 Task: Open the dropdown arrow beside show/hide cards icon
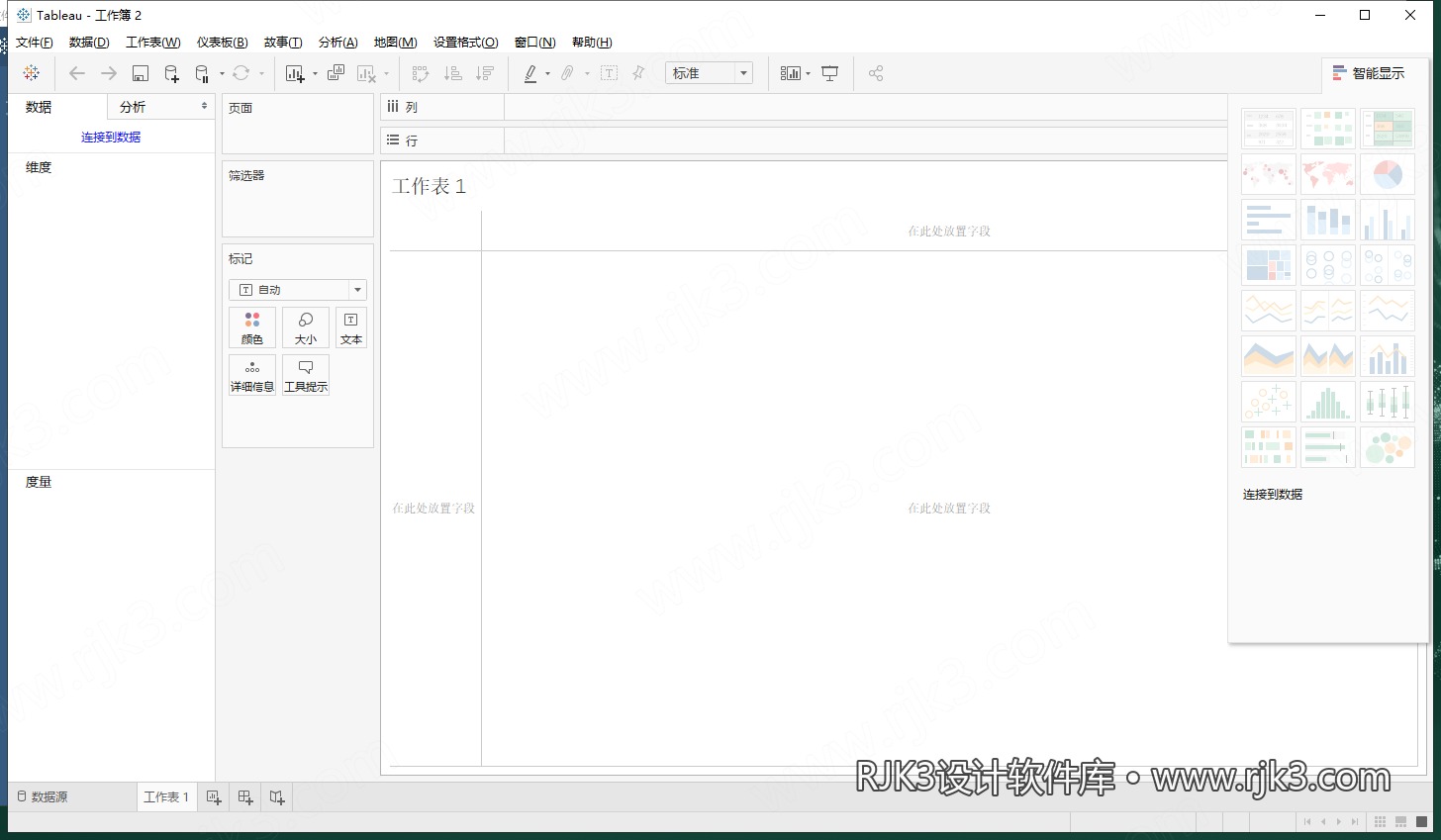pyautogui.click(x=809, y=73)
